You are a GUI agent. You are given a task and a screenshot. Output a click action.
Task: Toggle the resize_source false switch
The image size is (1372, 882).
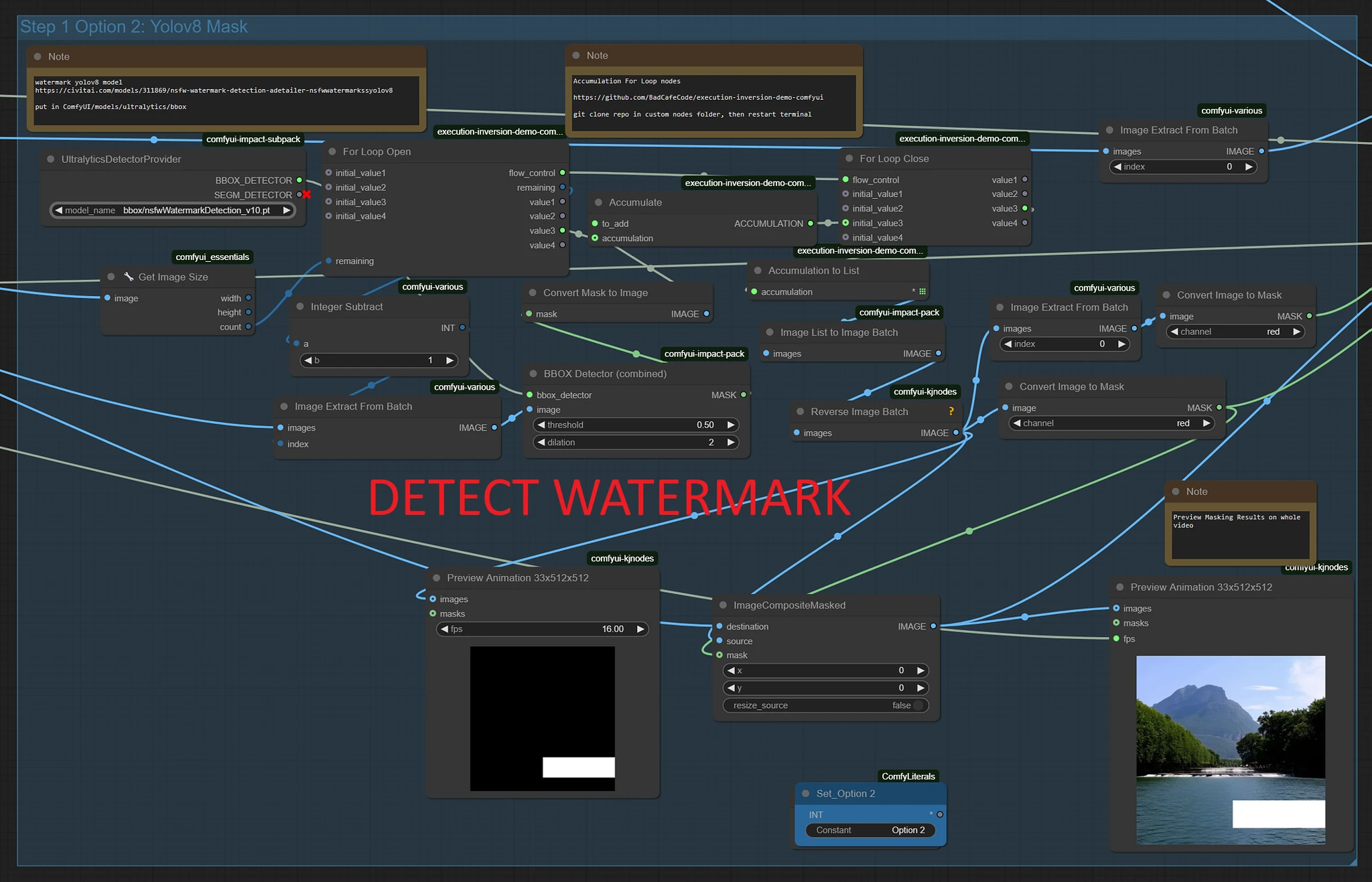pyautogui.click(x=918, y=705)
